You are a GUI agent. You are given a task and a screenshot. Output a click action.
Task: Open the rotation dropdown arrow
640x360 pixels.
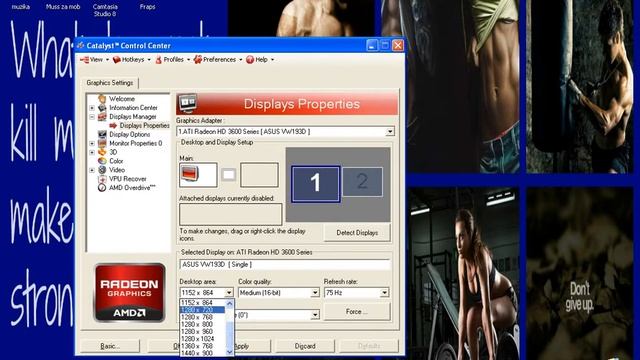[315, 315]
